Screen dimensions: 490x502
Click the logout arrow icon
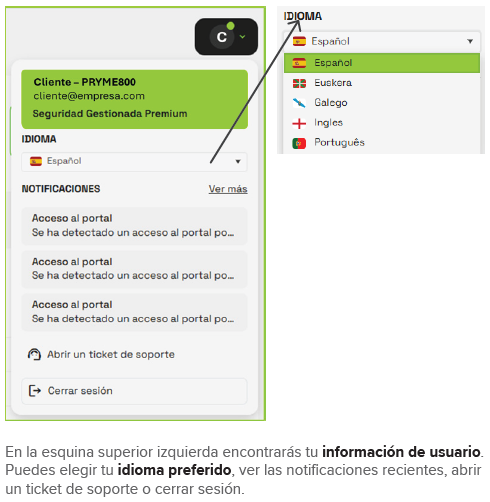pos(35,391)
